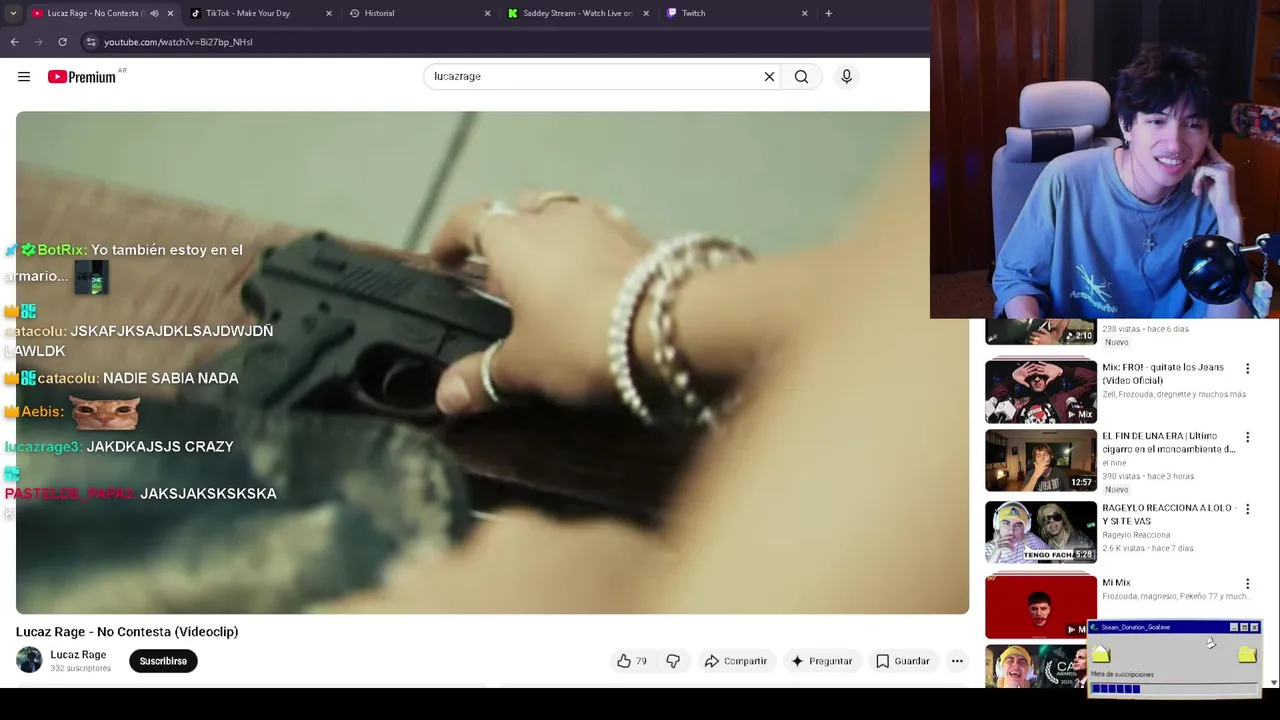Image resolution: width=1280 pixels, height=720 pixels.
Task: Close the Saddey Stream tab
Action: pyautogui.click(x=646, y=13)
